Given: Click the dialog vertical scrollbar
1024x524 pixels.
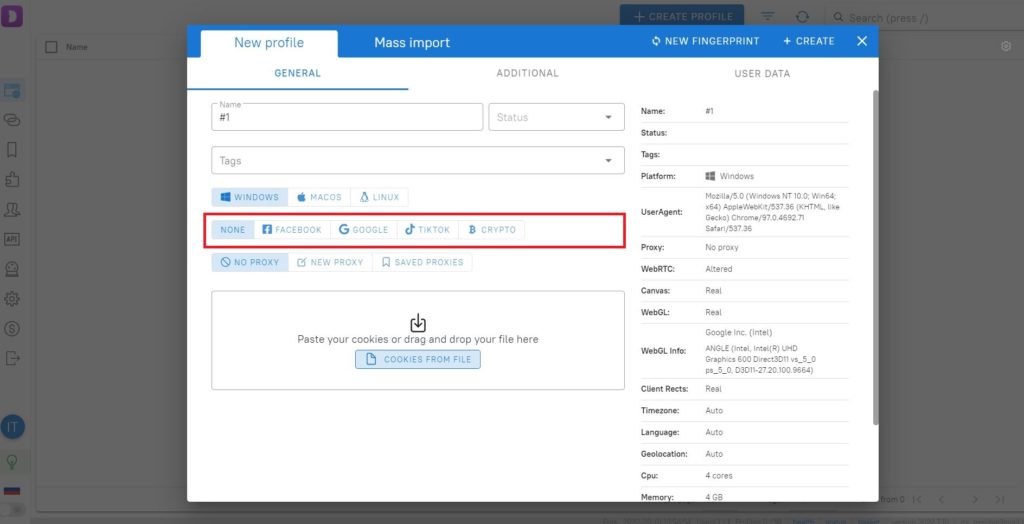Looking at the screenshot, I should point(875,257).
